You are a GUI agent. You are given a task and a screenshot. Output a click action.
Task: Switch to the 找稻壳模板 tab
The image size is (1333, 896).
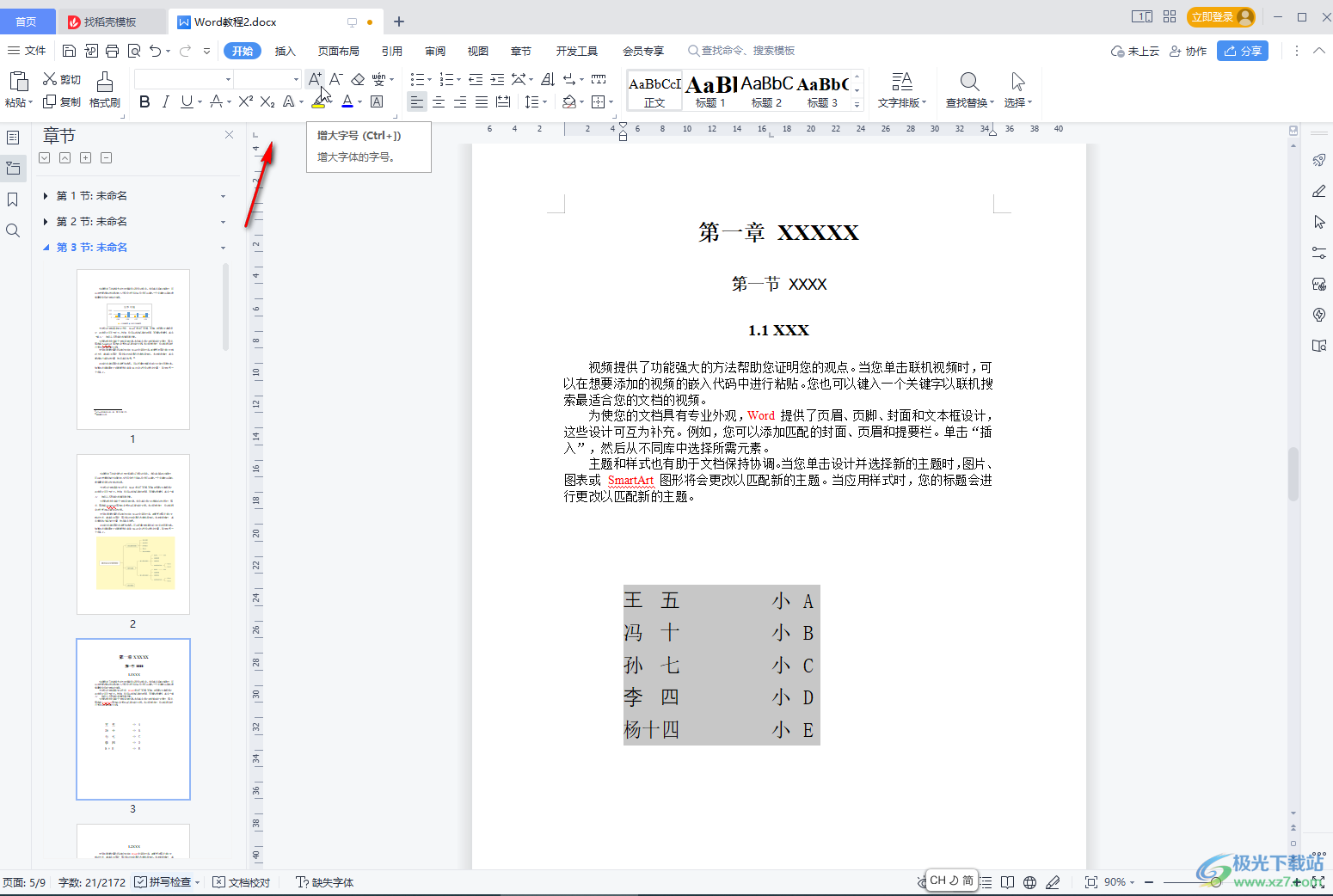(110, 21)
